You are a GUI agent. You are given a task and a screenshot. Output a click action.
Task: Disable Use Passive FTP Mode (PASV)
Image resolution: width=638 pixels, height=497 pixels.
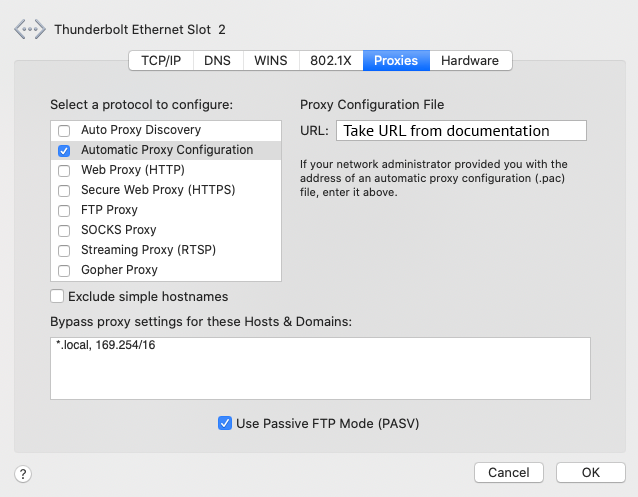[x=225, y=423]
